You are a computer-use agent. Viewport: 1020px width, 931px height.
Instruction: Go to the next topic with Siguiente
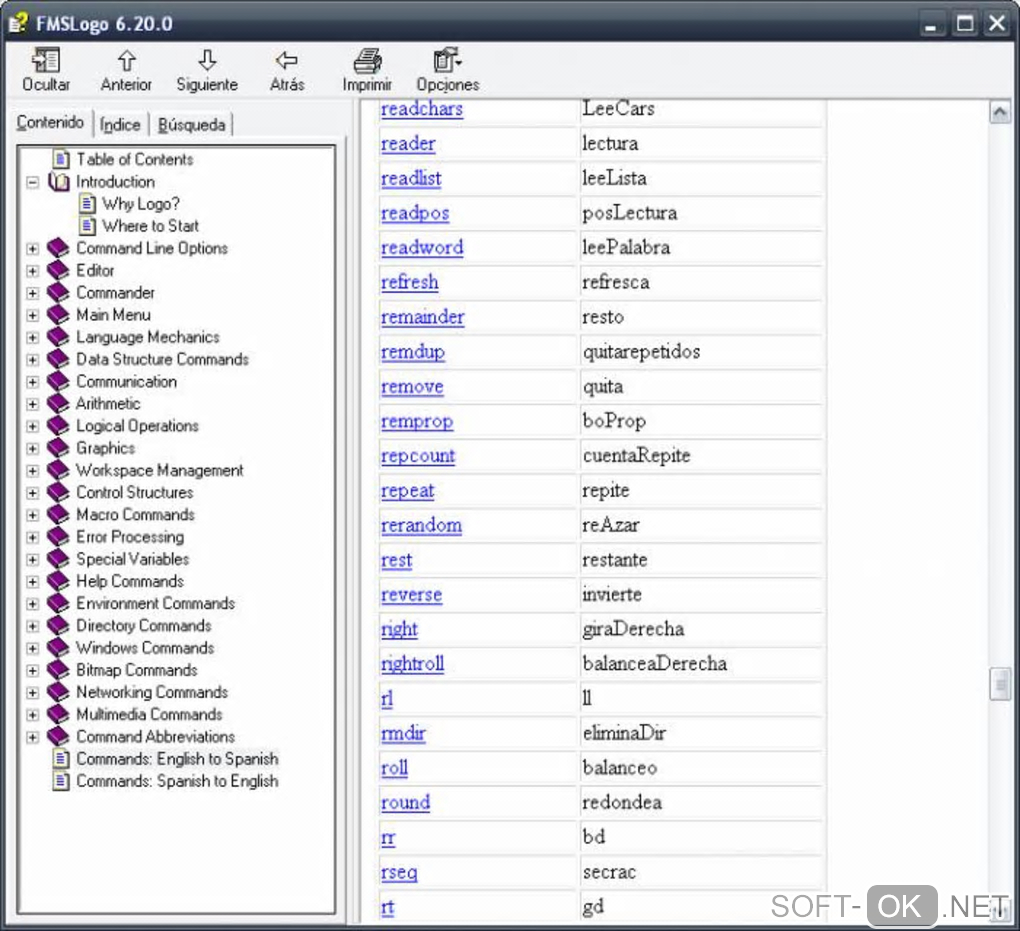pyautogui.click(x=207, y=69)
